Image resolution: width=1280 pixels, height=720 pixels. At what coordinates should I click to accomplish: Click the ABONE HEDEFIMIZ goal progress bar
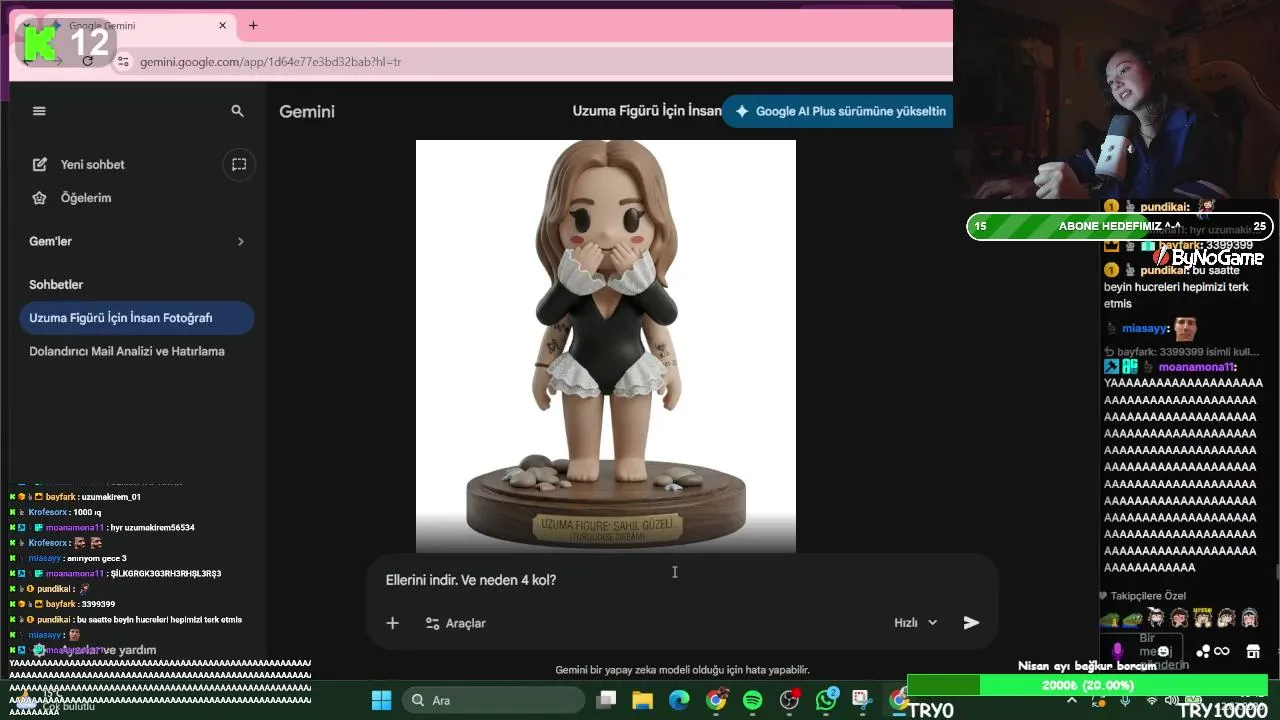(x=1120, y=226)
